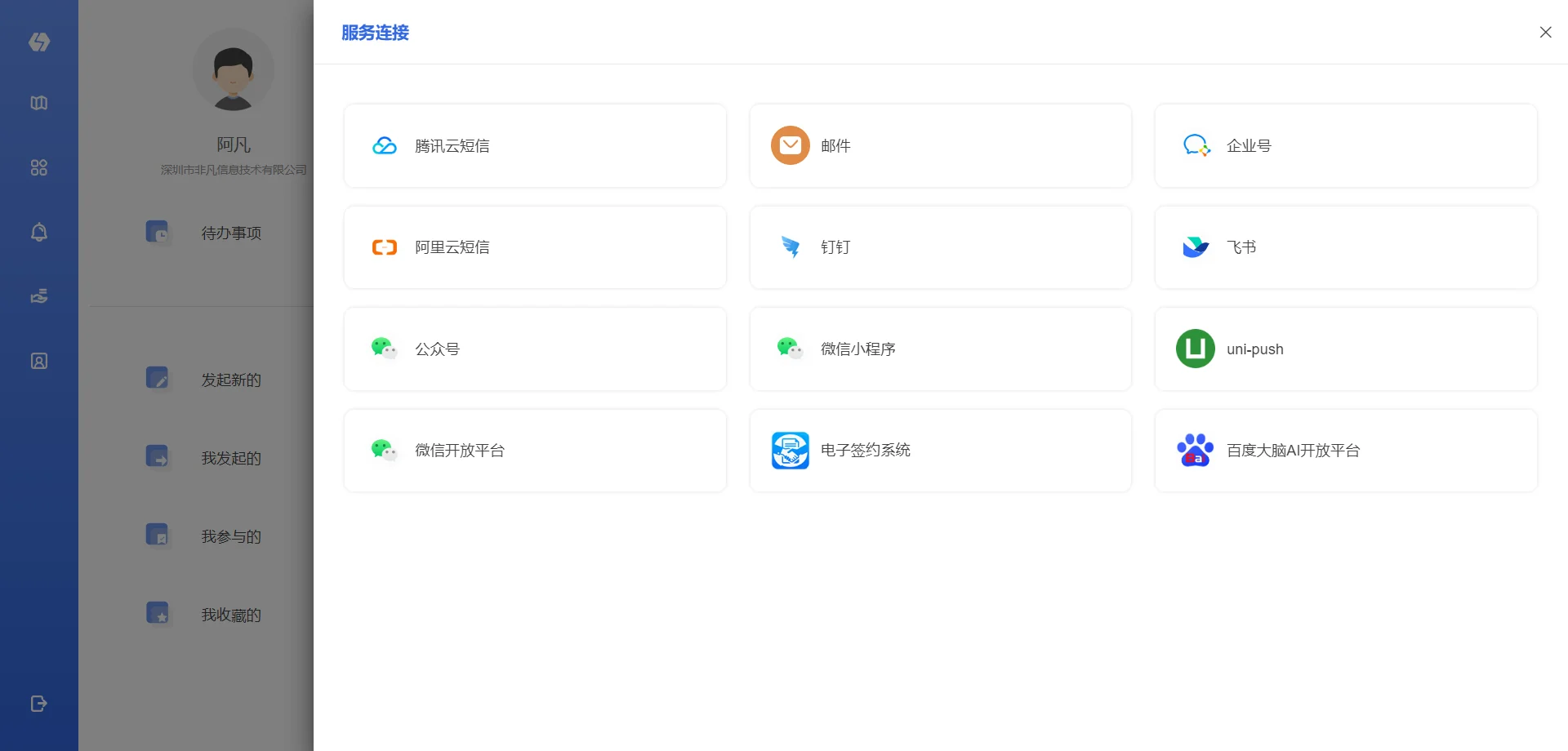Viewport: 1568px width, 751px height.
Task: Open the 飞书 service card
Action: [x=1346, y=247]
